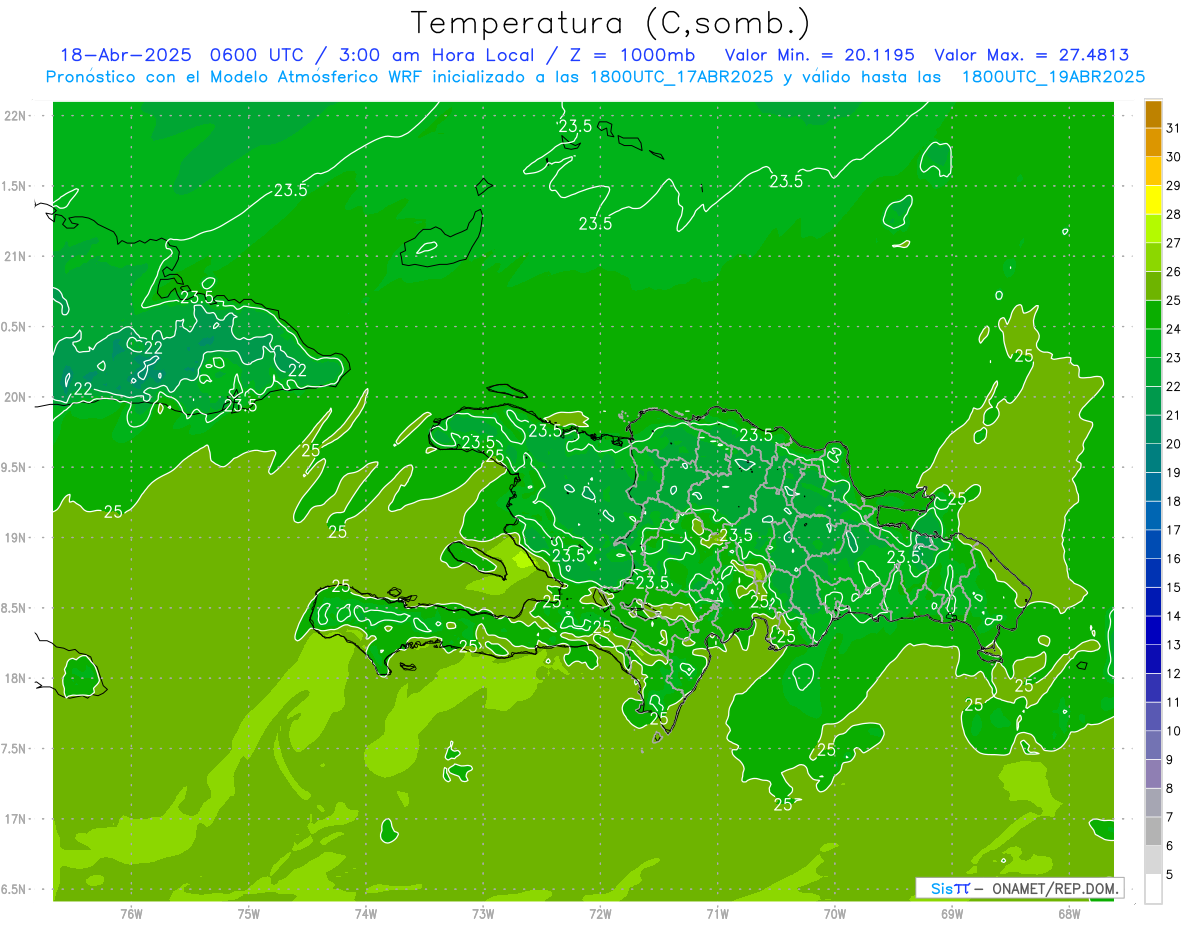Click the "Valor Min. = 20.1195" value
This screenshot has width=1200, height=927.
820,55
